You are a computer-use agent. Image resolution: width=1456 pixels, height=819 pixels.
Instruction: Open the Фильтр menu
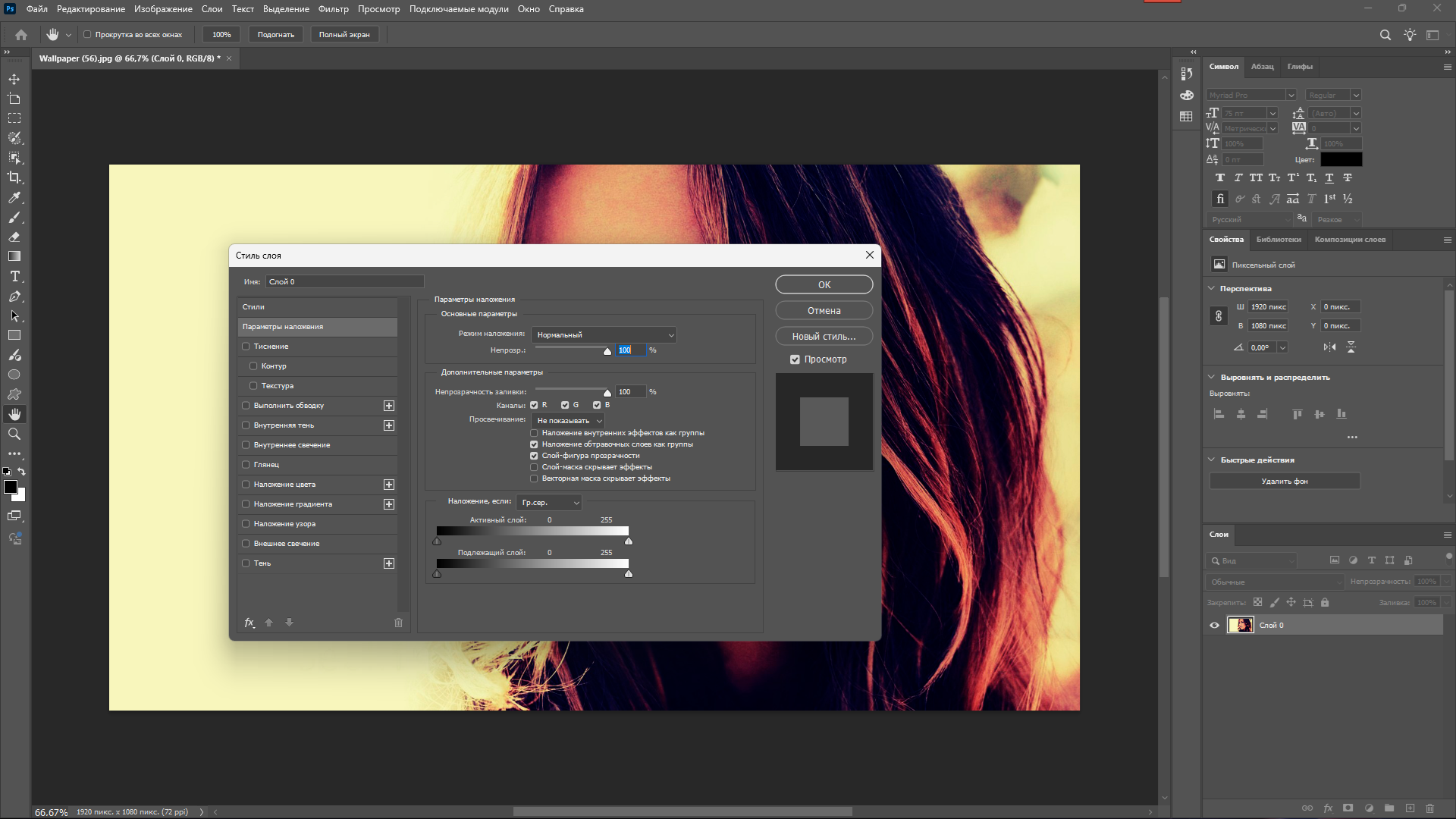[333, 9]
